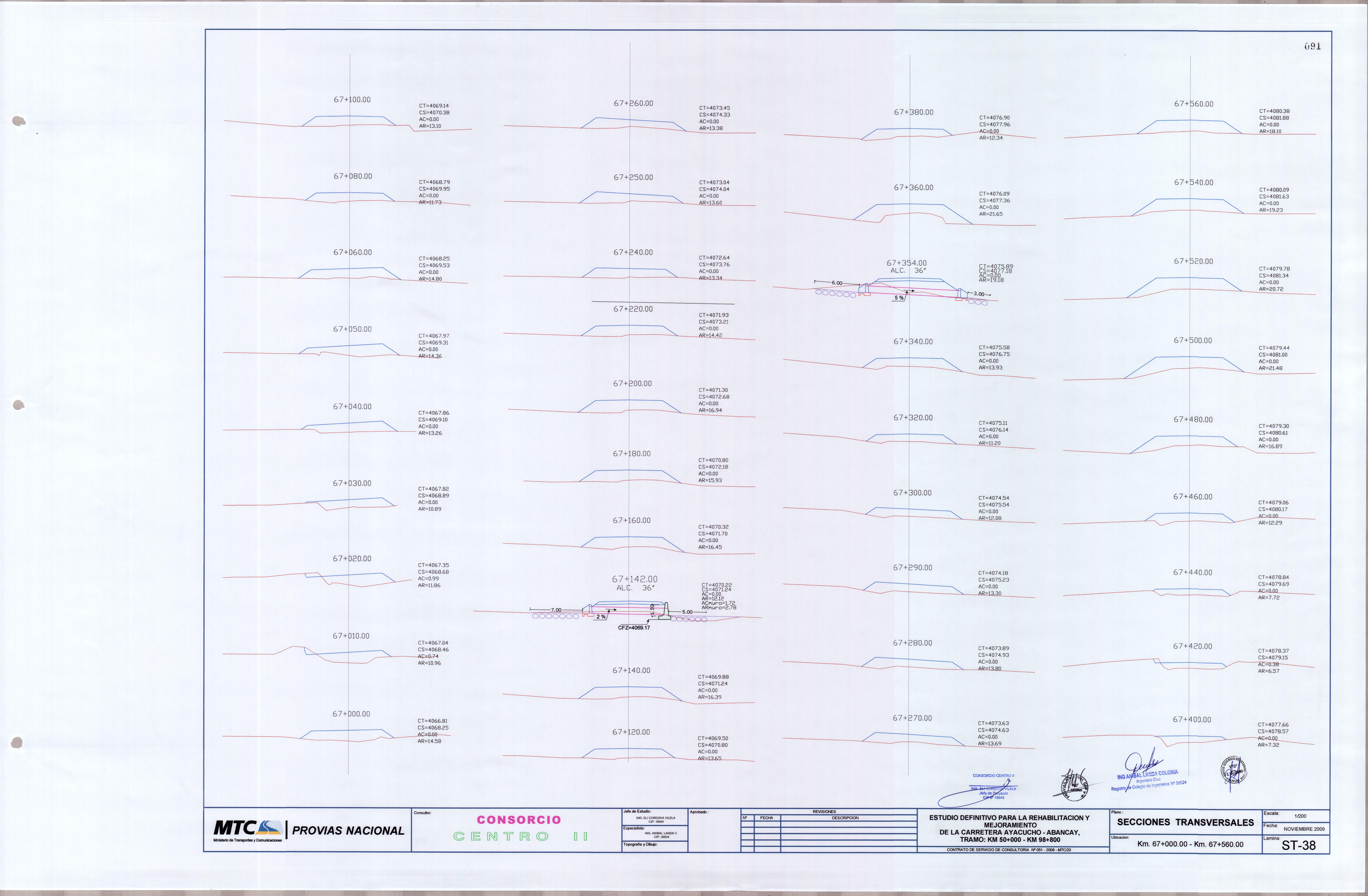
Task: Click section label "67+500.00"
Action: click(x=1193, y=341)
